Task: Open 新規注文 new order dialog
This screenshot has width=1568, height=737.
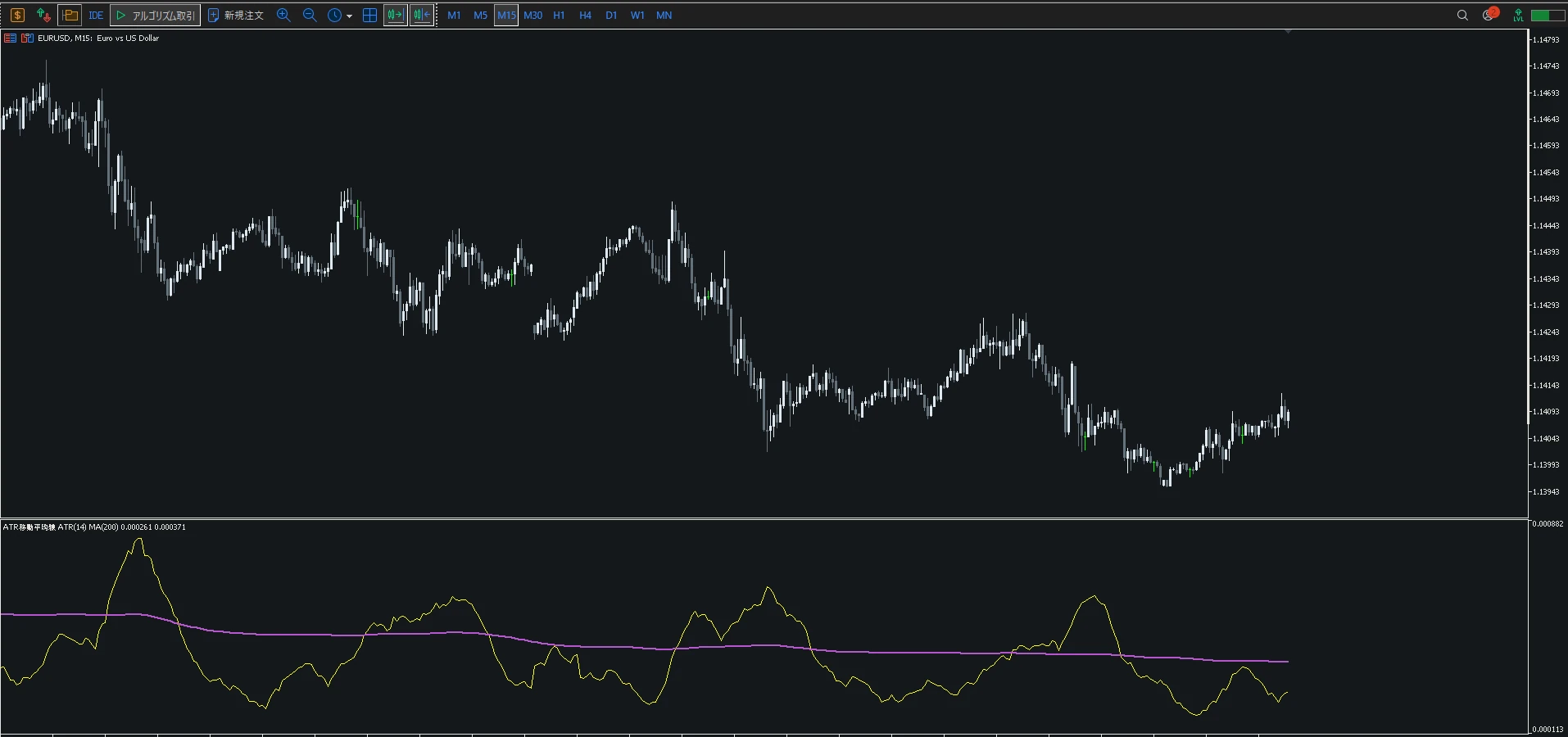Action: 236,15
